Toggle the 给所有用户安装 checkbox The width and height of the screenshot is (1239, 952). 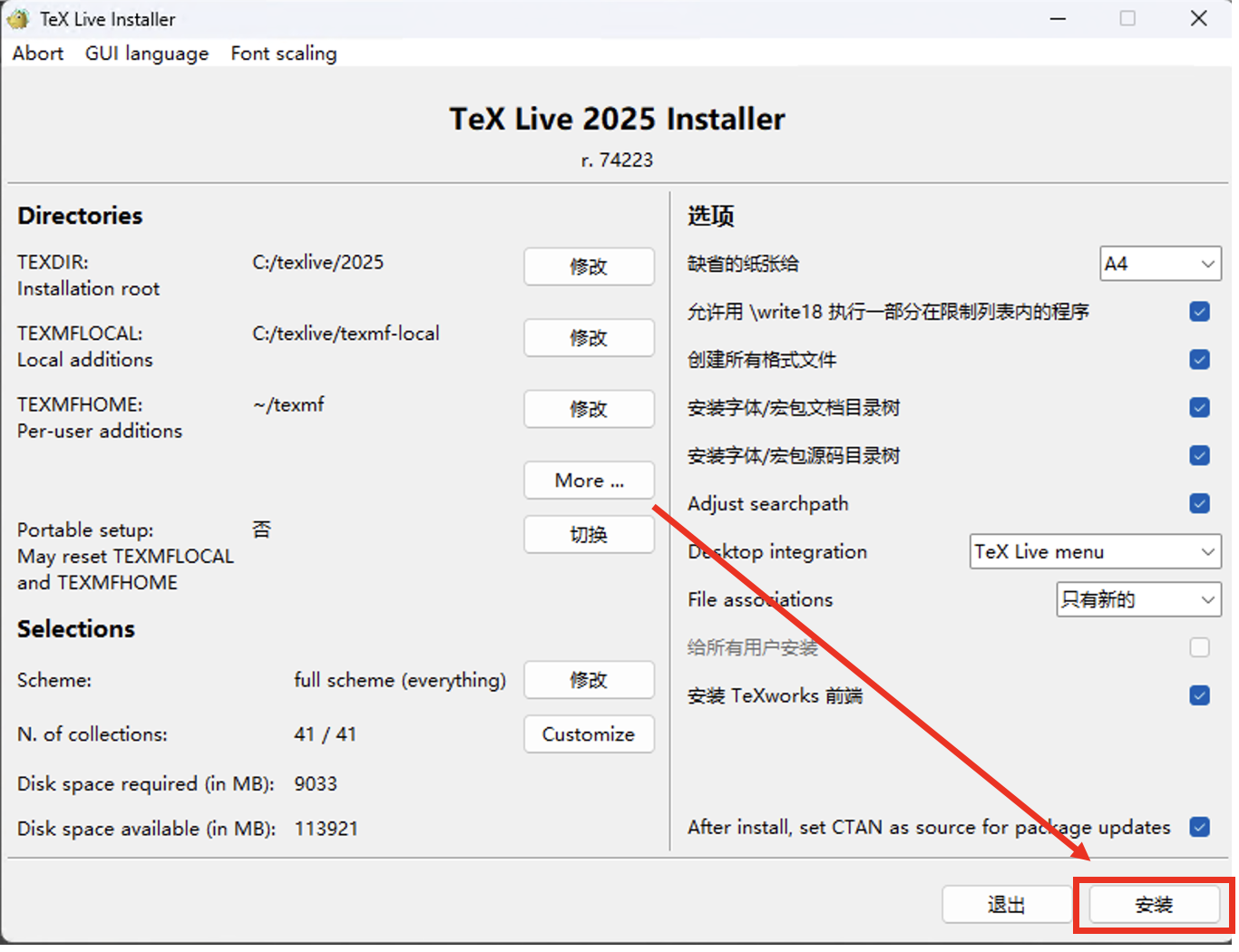[x=1199, y=647]
